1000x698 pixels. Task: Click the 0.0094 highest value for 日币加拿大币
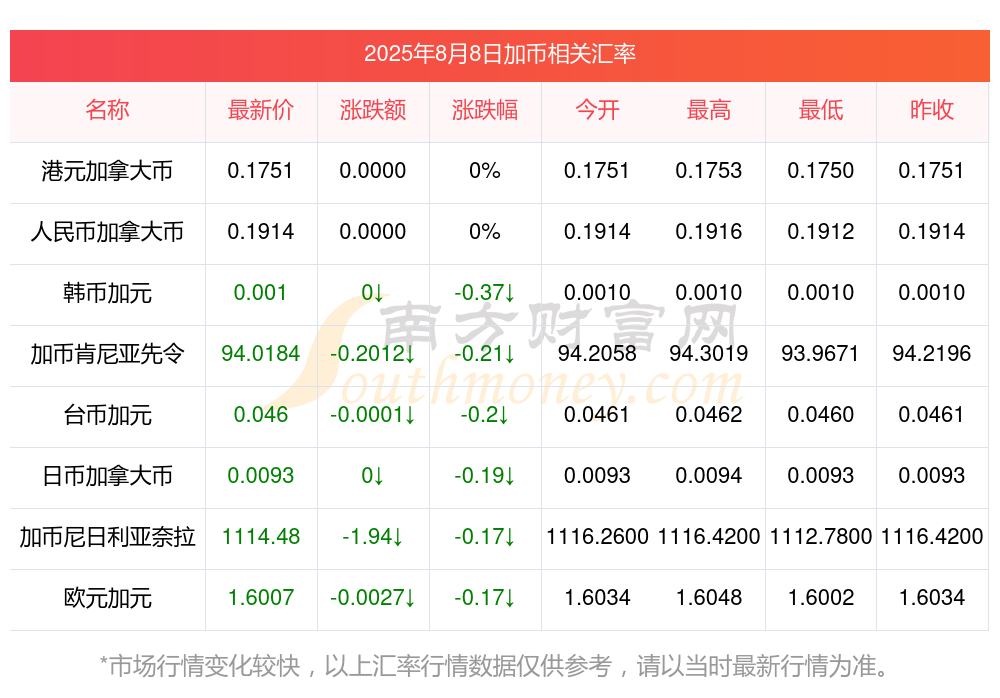pyautogui.click(x=709, y=475)
